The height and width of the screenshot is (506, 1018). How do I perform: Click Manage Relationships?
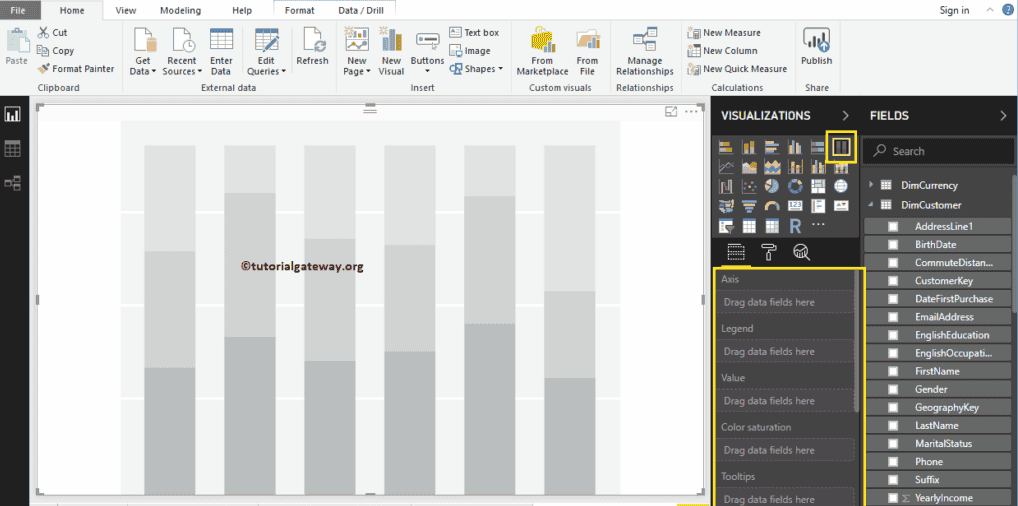[645, 52]
